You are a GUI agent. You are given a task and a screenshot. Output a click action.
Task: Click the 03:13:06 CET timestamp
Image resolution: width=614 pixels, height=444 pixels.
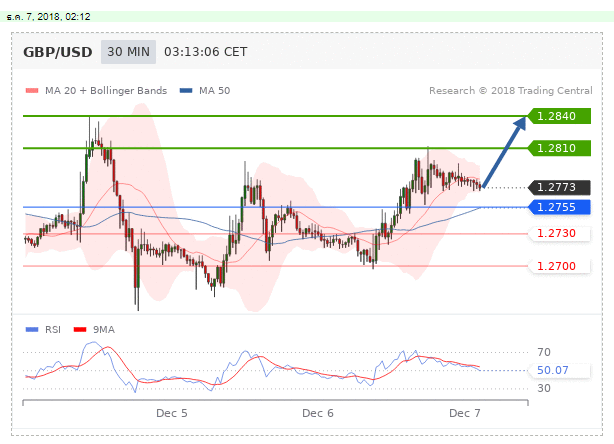click(206, 52)
